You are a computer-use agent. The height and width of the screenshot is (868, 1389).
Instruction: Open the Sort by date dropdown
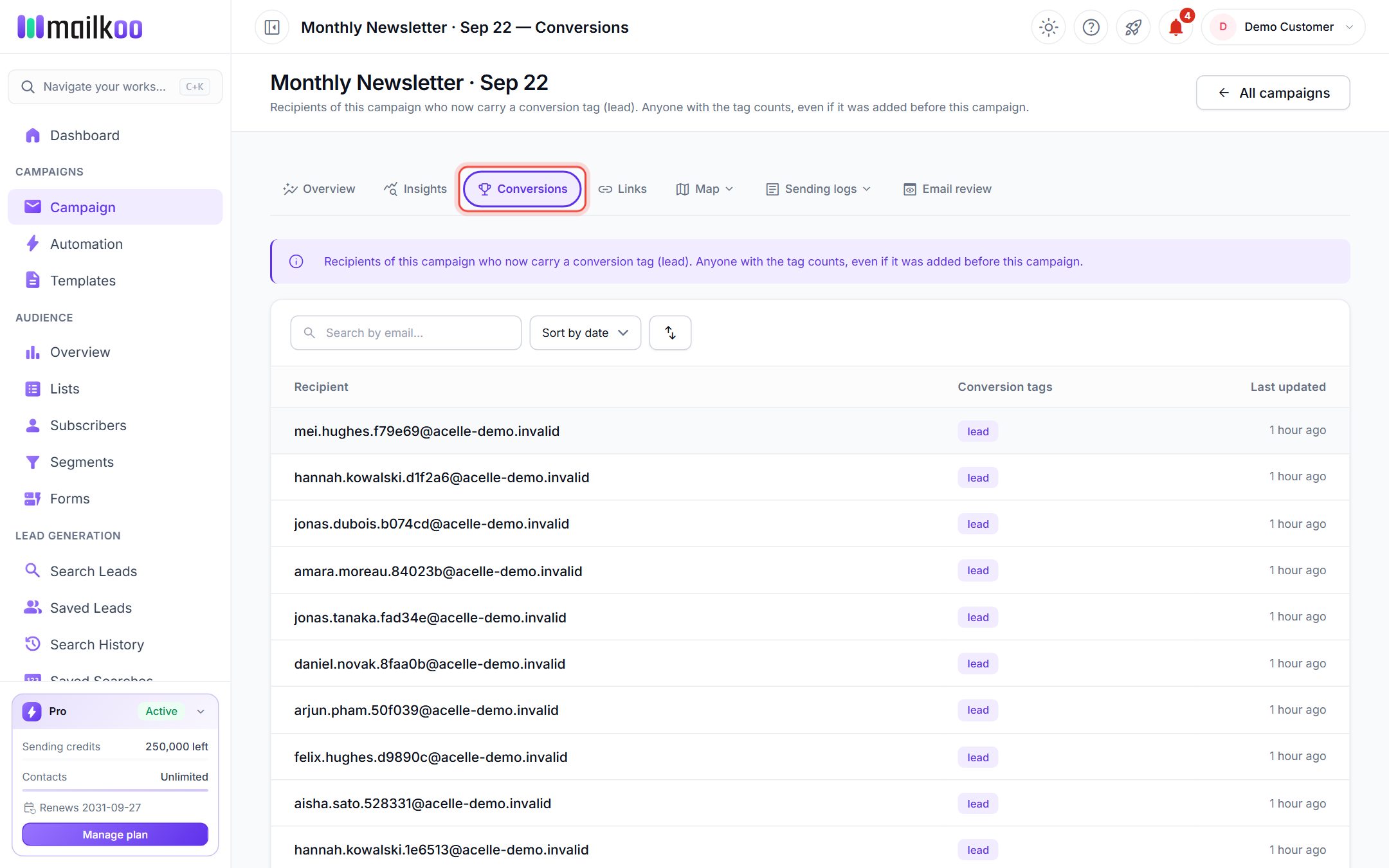585,332
